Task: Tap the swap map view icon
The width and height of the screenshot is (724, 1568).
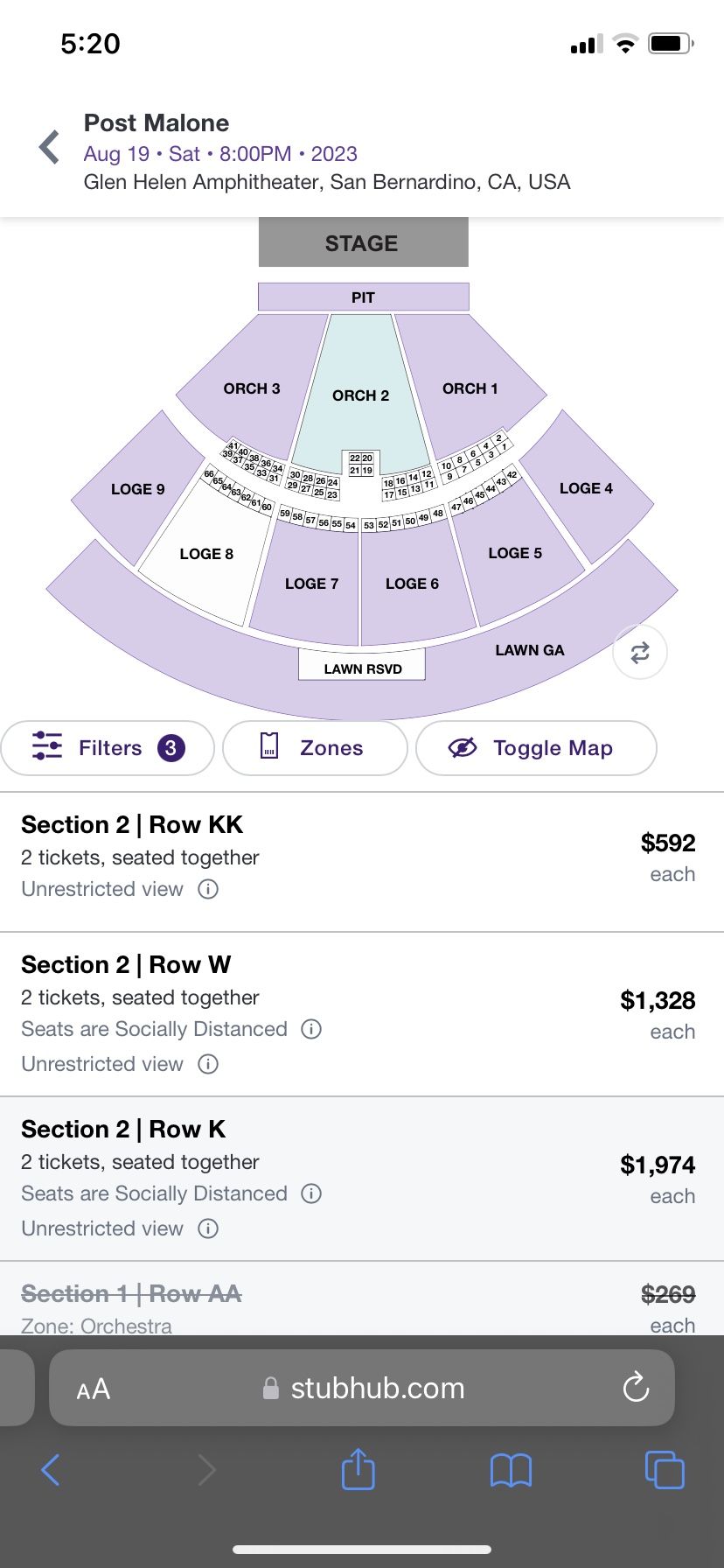Action: coord(640,653)
